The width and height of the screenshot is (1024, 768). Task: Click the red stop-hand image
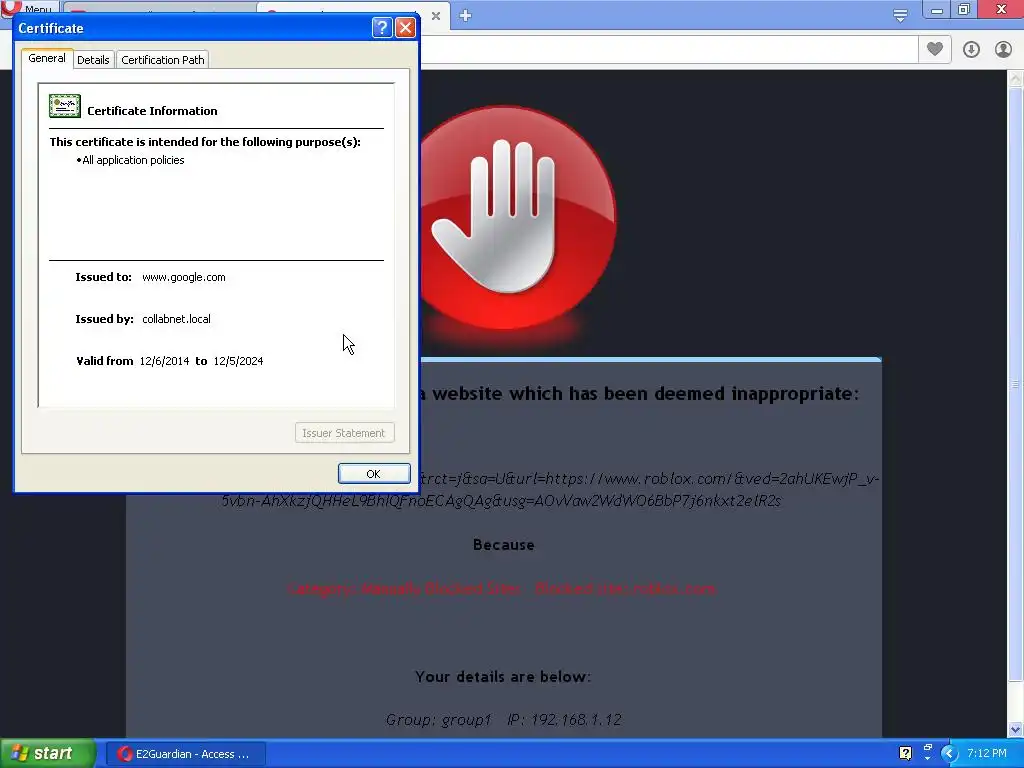517,217
